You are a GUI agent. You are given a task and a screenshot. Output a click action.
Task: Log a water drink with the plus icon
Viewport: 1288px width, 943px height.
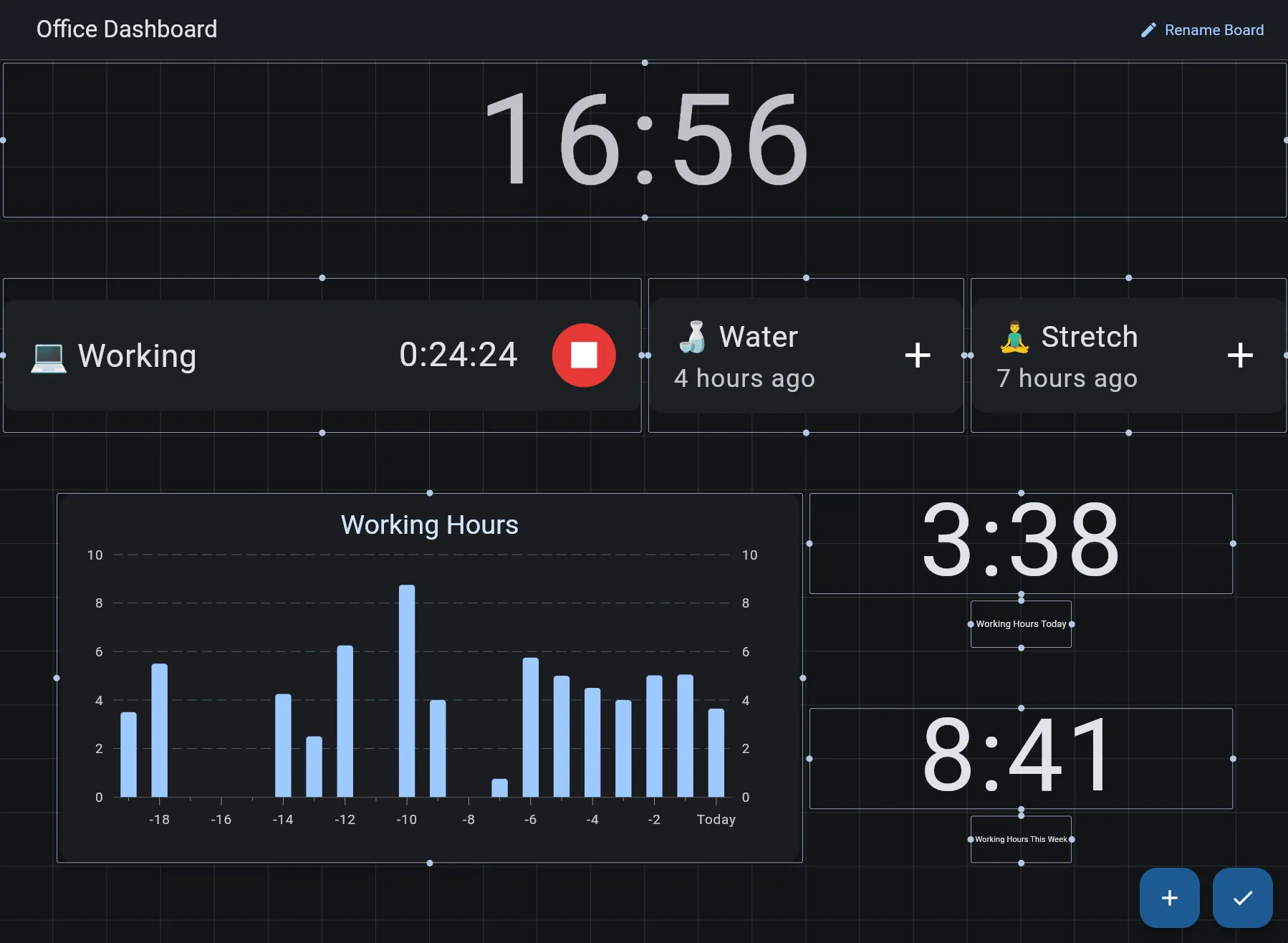(x=918, y=355)
